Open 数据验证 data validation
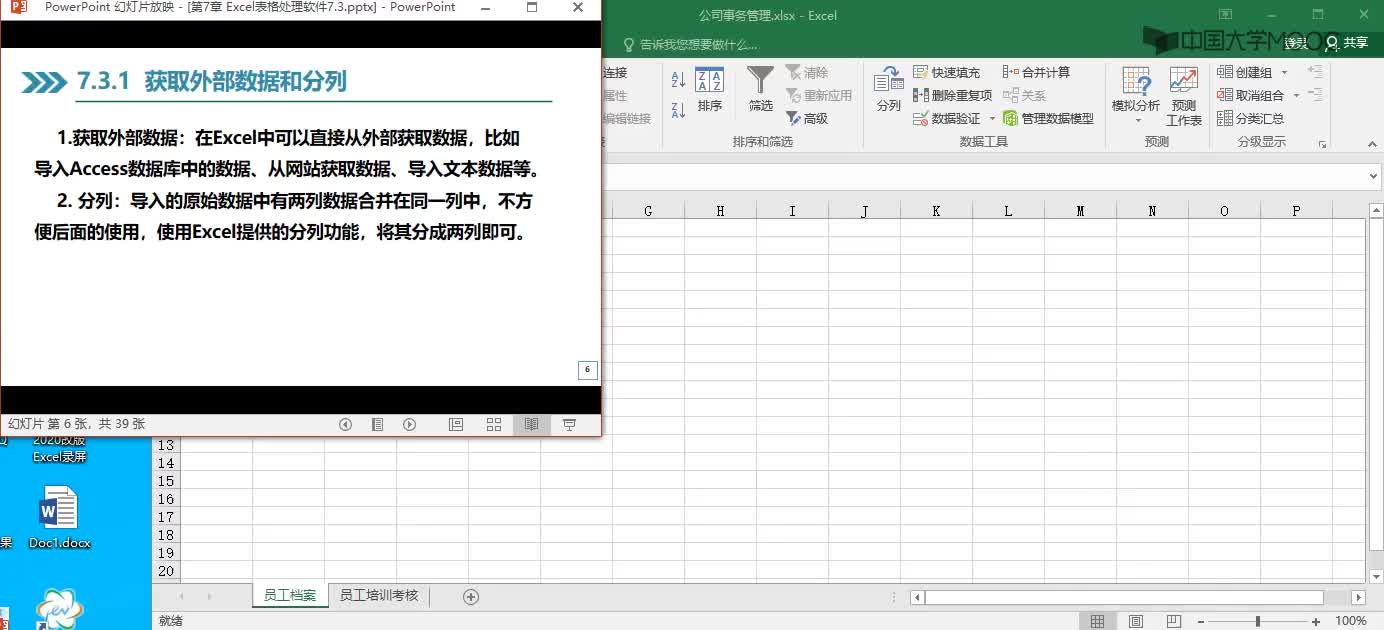 [948, 118]
